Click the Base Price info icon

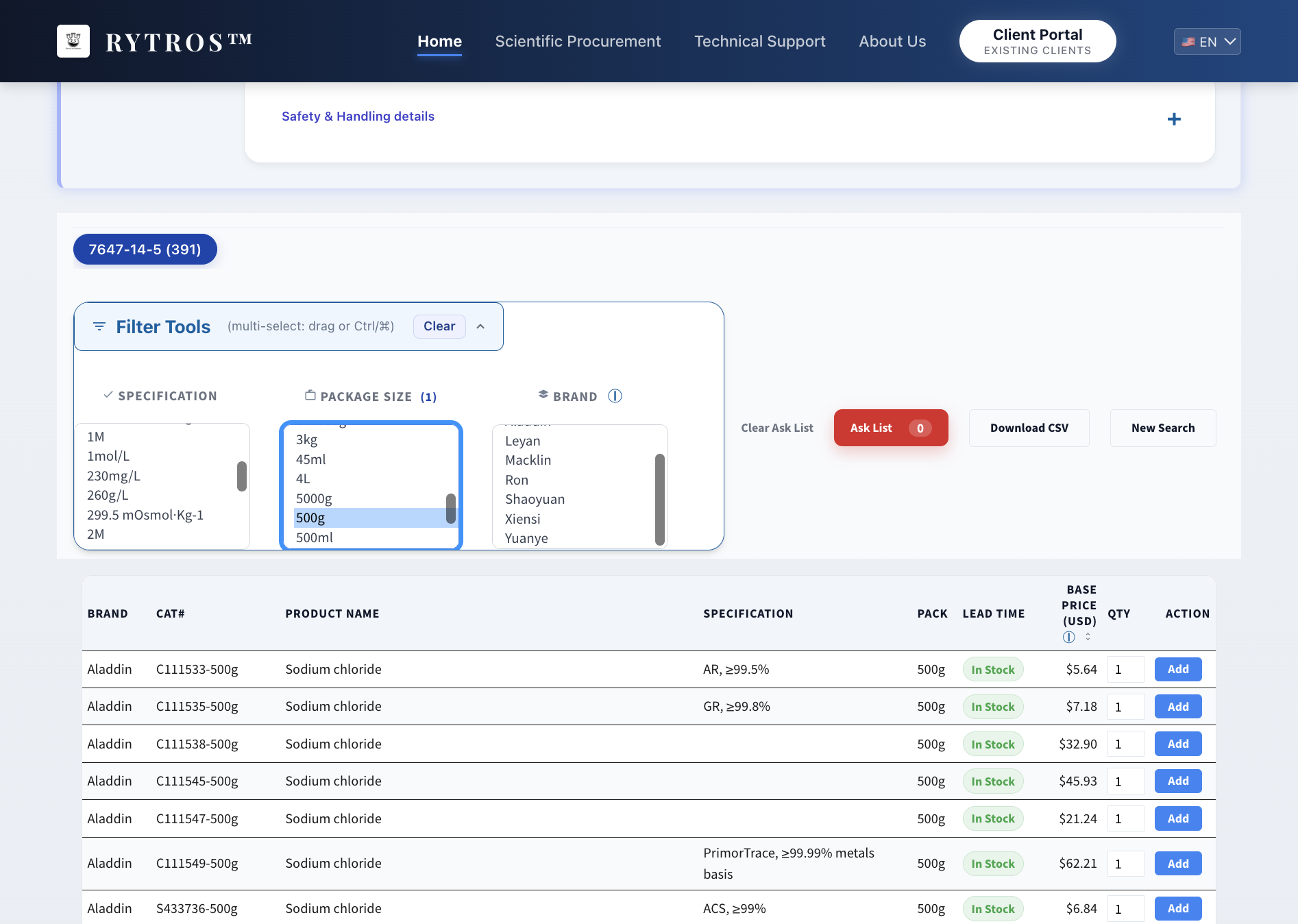click(x=1068, y=637)
